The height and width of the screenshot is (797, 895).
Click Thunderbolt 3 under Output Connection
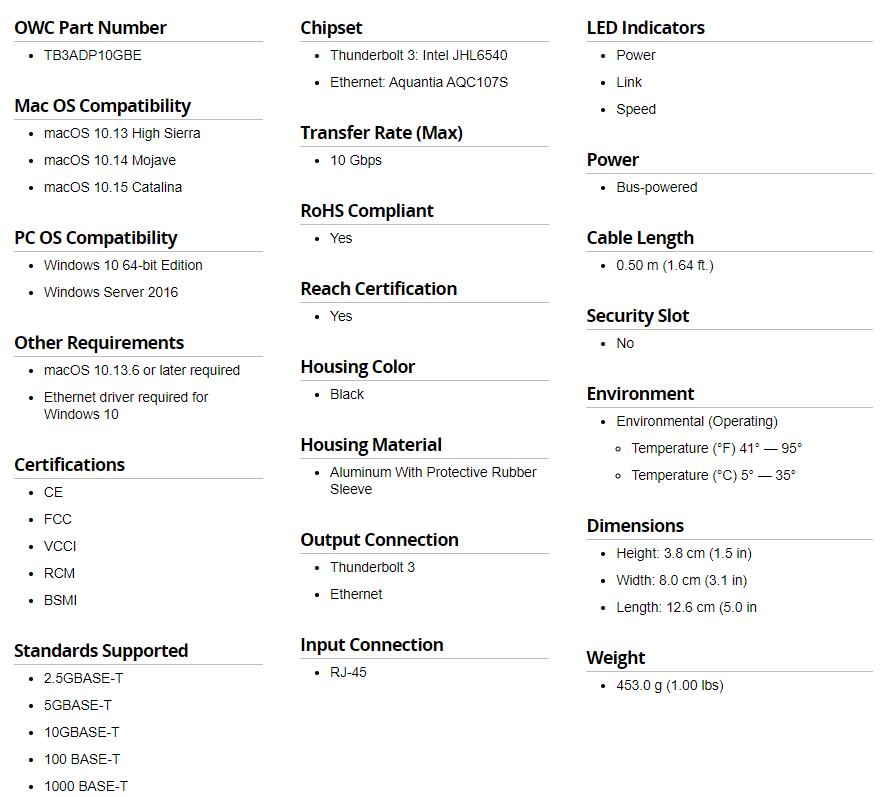pyautogui.click(x=372, y=567)
